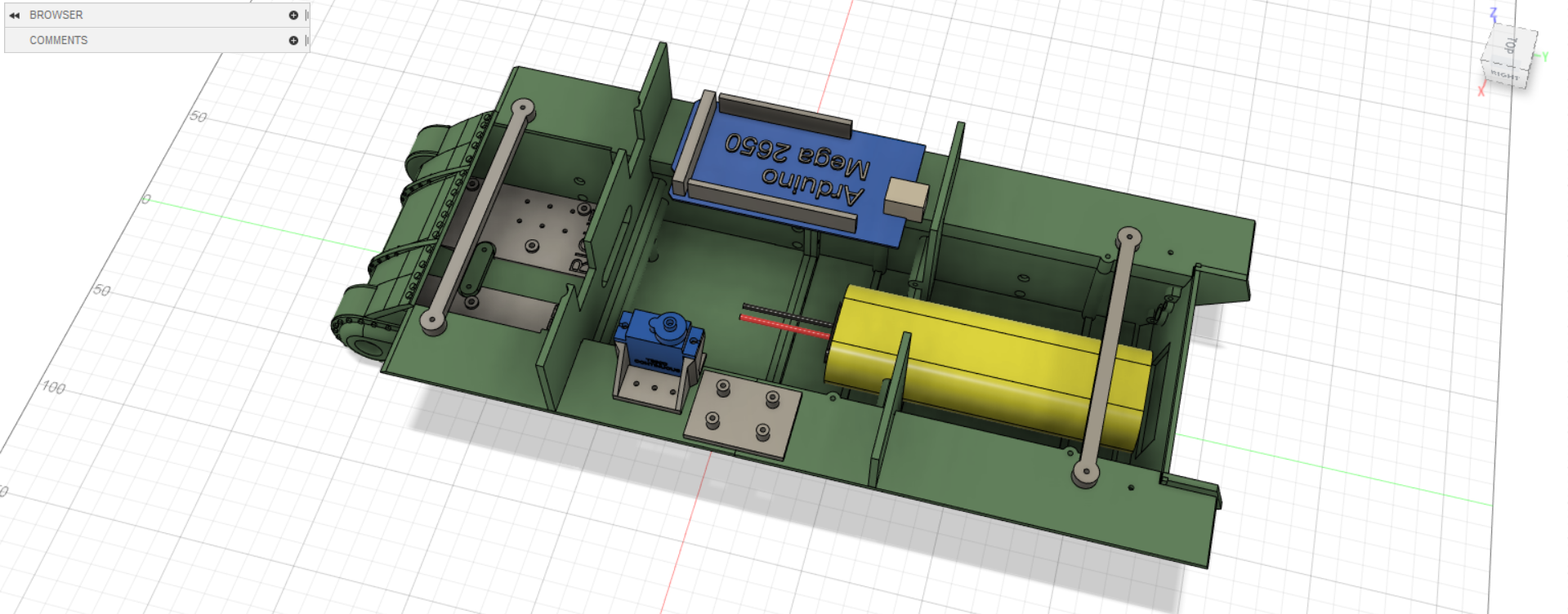Click the Comments panel header label
The width and height of the screenshot is (1568, 614).
tap(59, 40)
